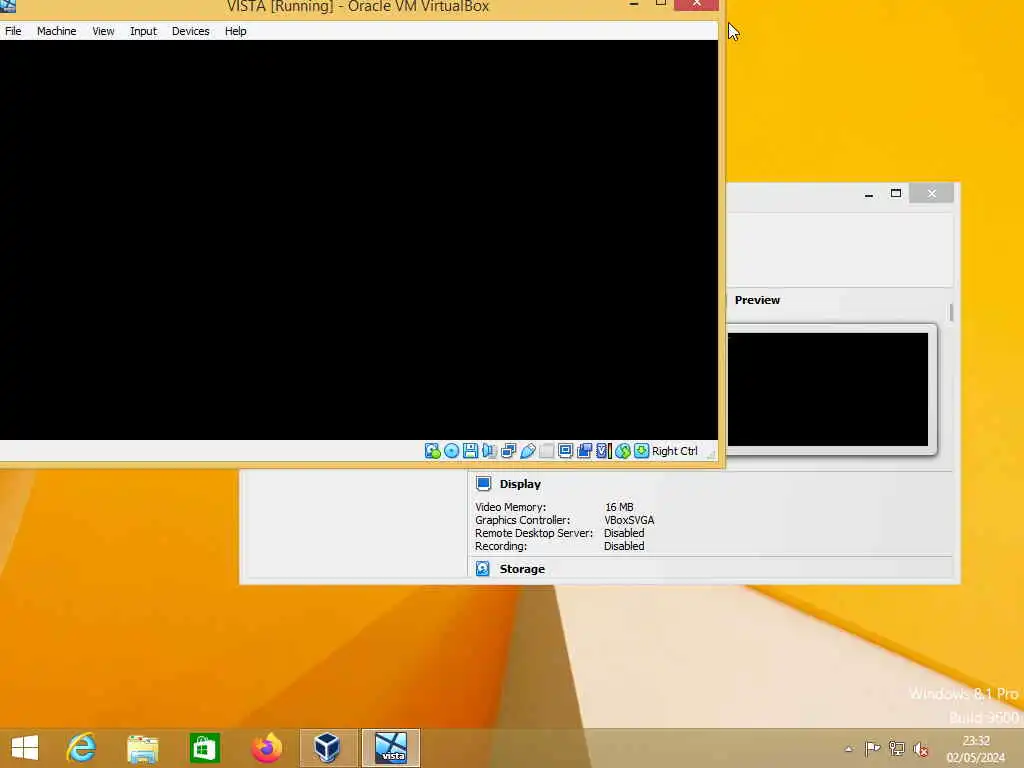Launch Internet Explorer from taskbar

click(x=81, y=748)
